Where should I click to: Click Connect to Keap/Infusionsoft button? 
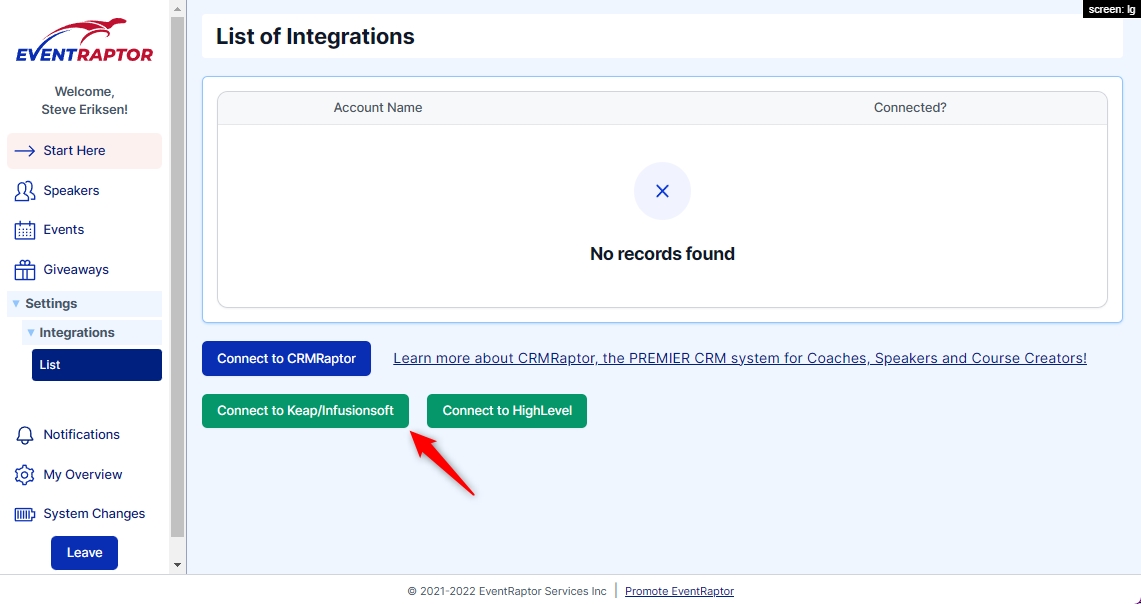[x=305, y=411]
